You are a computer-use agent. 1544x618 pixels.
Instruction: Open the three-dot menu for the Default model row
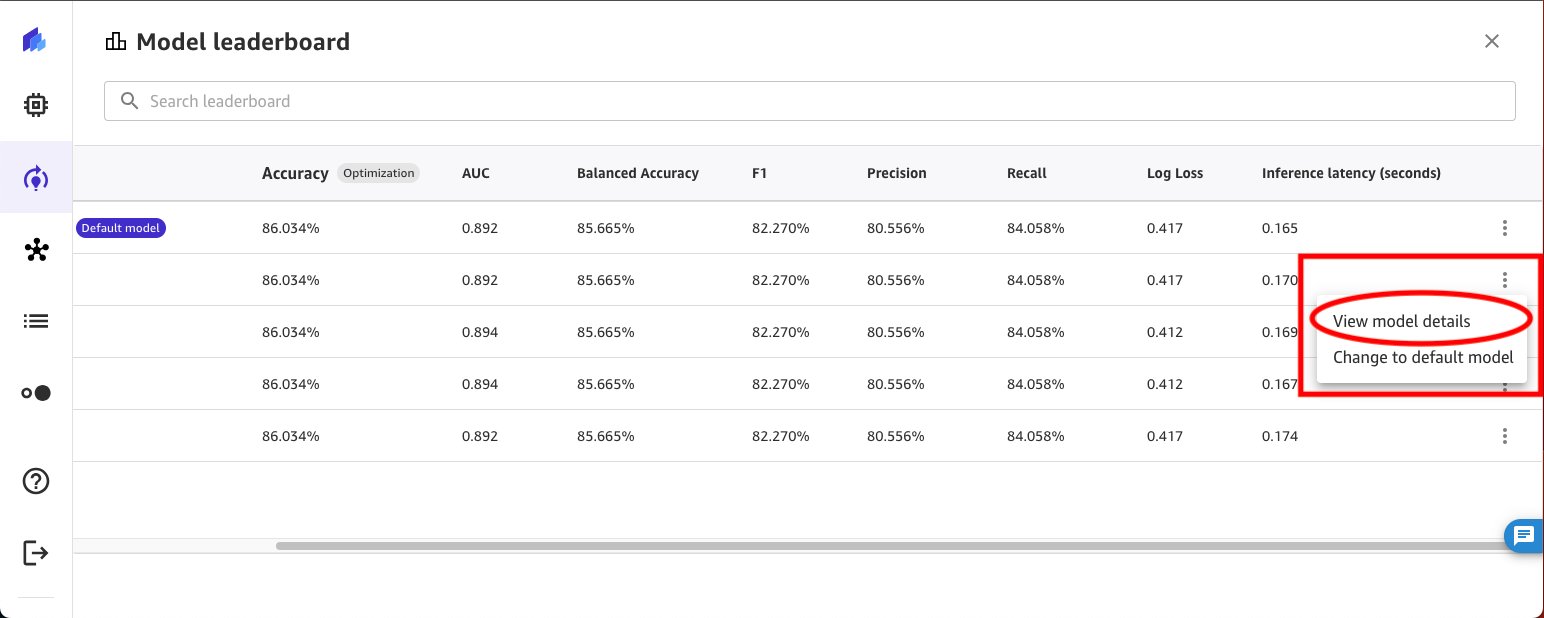point(1505,228)
